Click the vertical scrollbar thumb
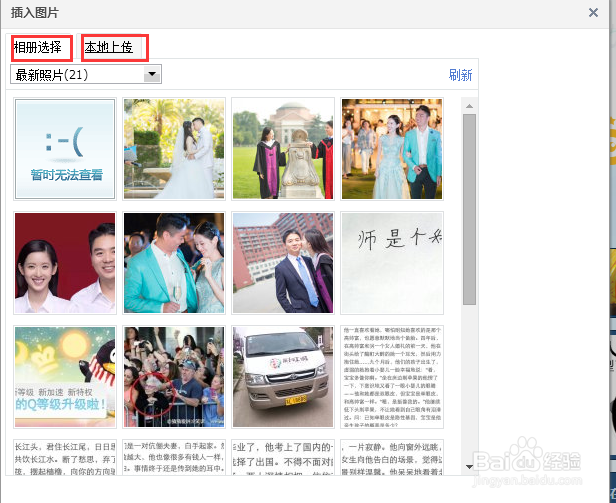616x503 pixels. click(x=469, y=209)
